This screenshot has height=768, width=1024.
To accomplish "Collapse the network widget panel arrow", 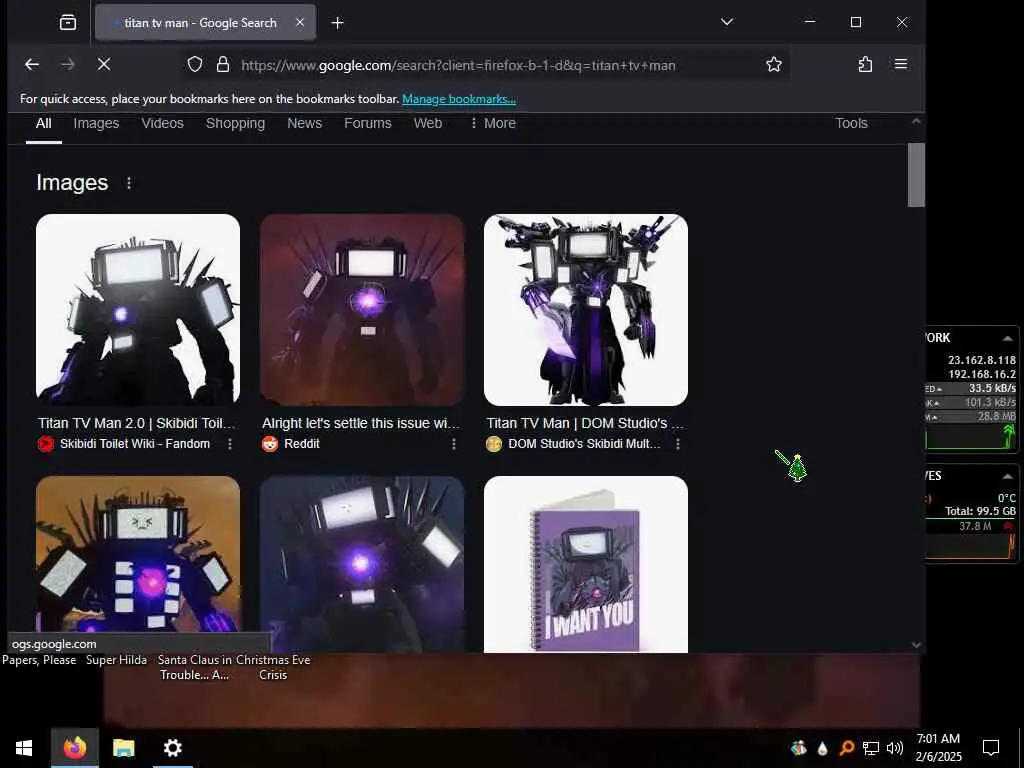I will (1007, 338).
